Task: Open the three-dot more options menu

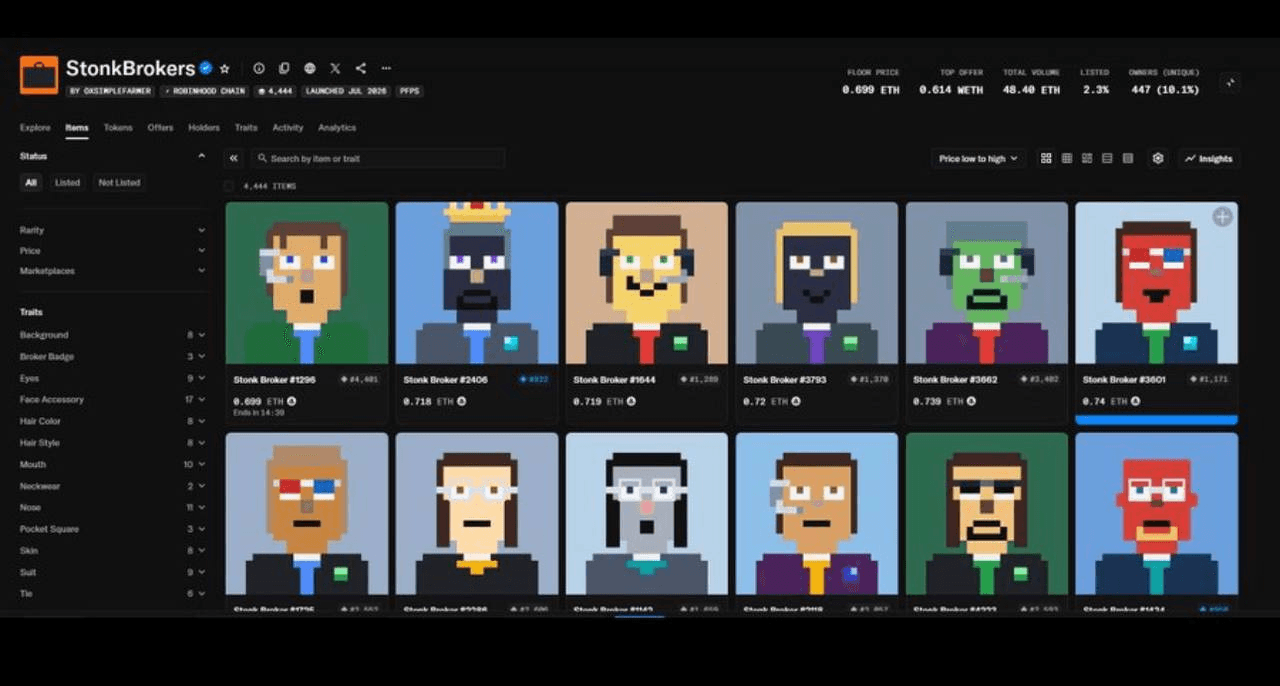Action: click(386, 68)
